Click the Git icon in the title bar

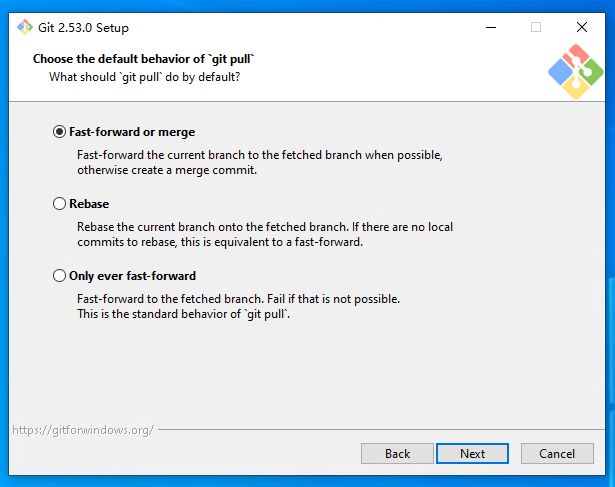tap(25, 27)
